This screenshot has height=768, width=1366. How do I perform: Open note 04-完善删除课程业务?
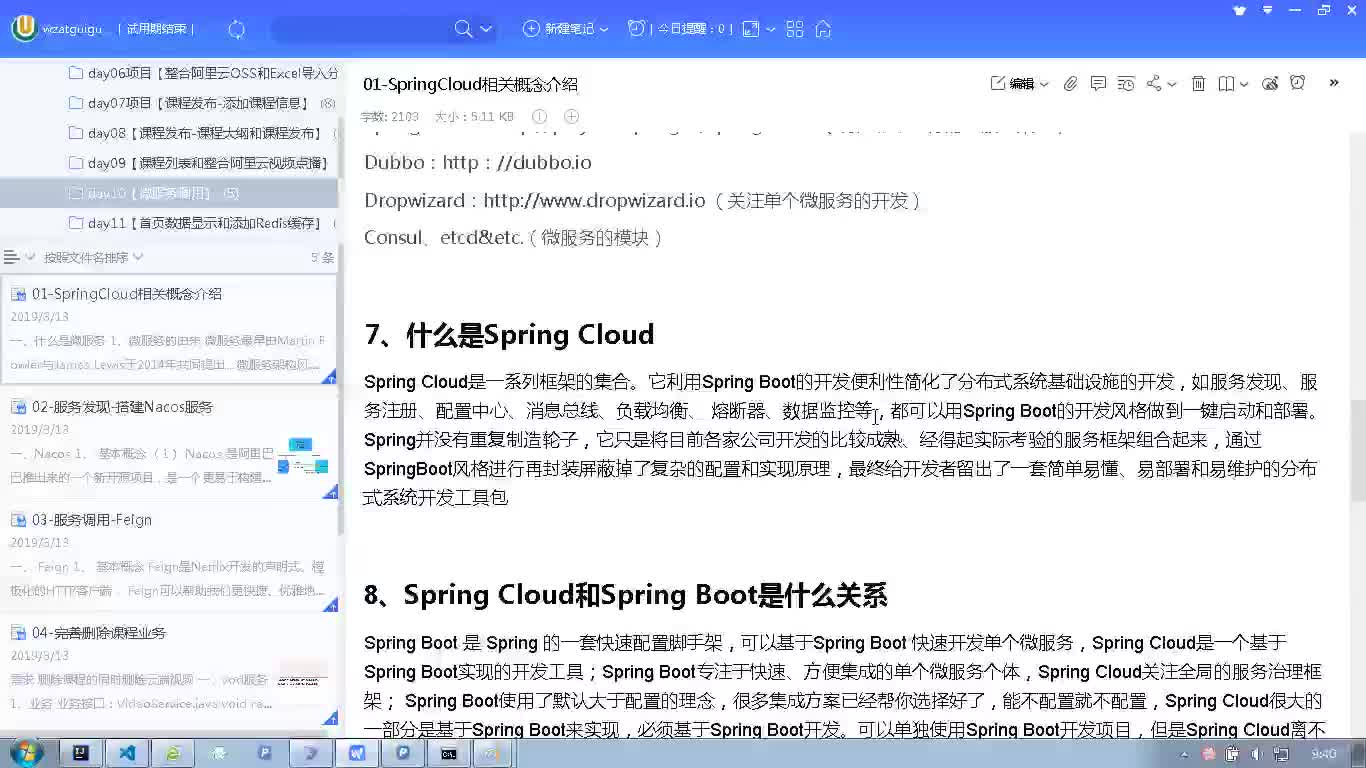pyautogui.click(x=169, y=669)
